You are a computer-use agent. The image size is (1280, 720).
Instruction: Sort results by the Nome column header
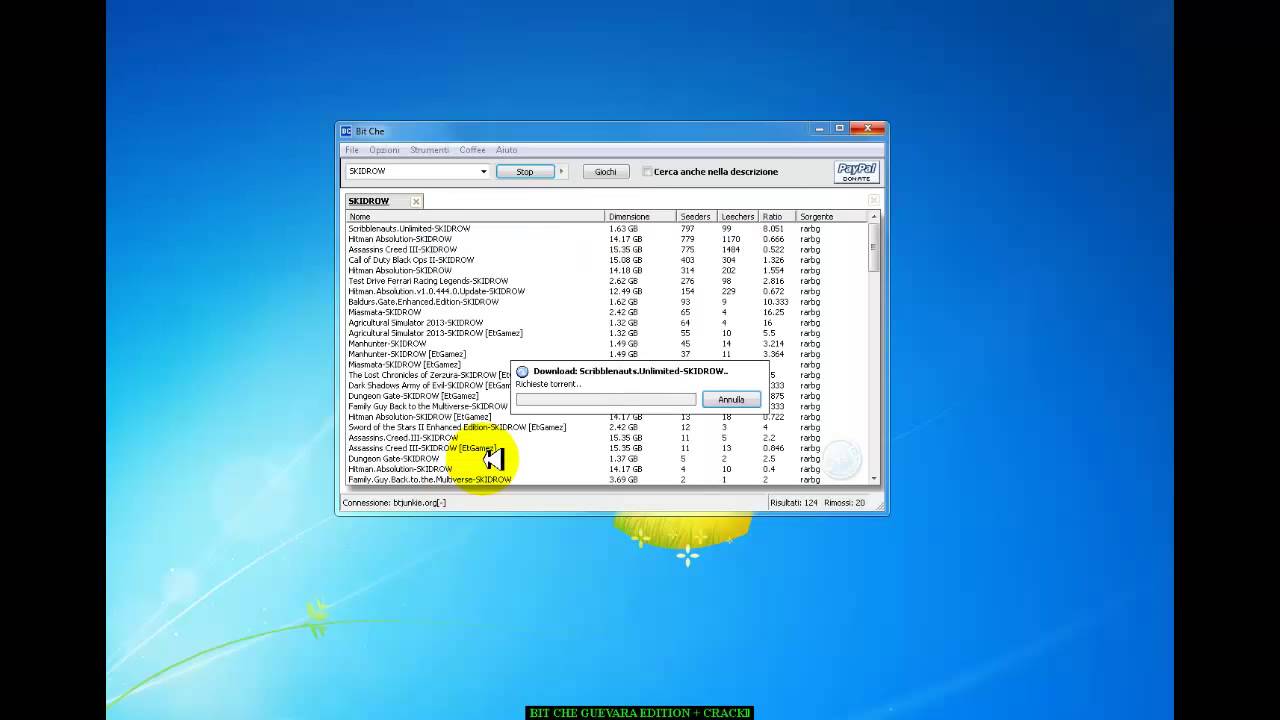pos(476,216)
